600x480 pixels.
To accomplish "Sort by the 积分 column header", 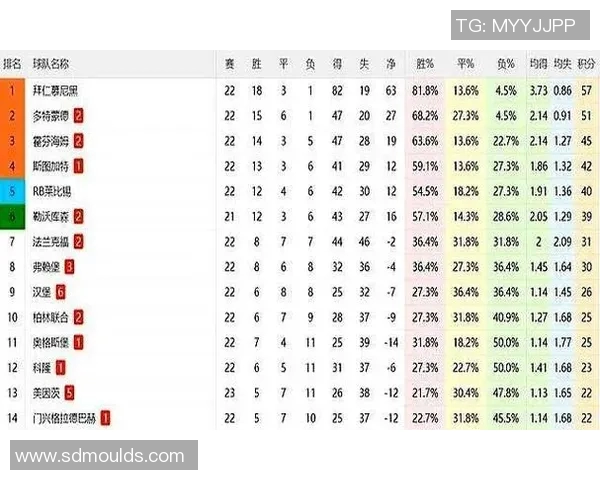I will click(x=585, y=64).
